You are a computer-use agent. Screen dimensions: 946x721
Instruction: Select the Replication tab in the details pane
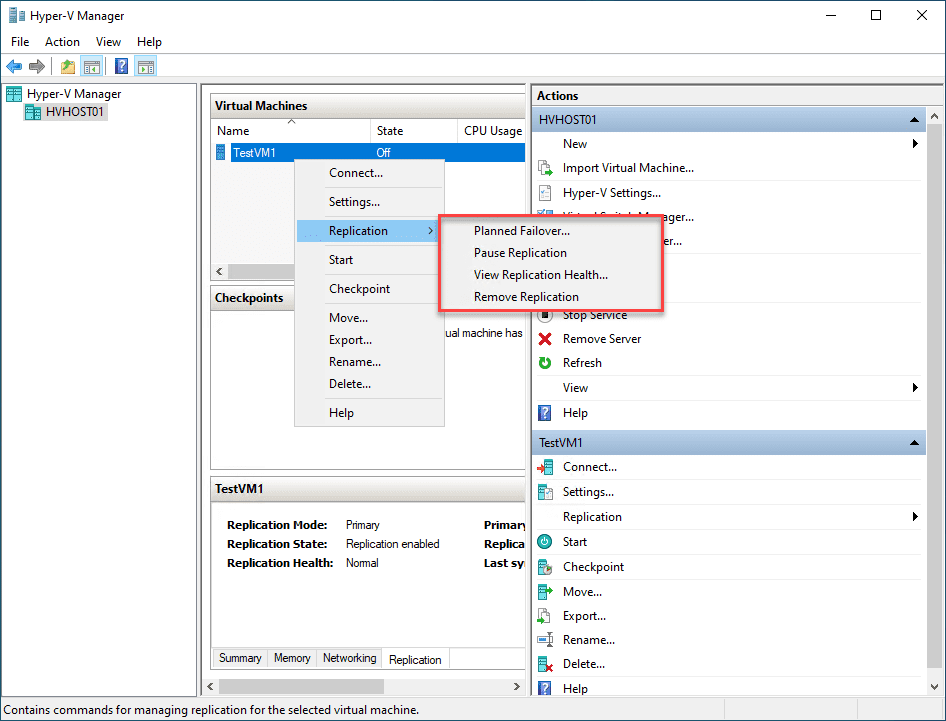pos(415,659)
